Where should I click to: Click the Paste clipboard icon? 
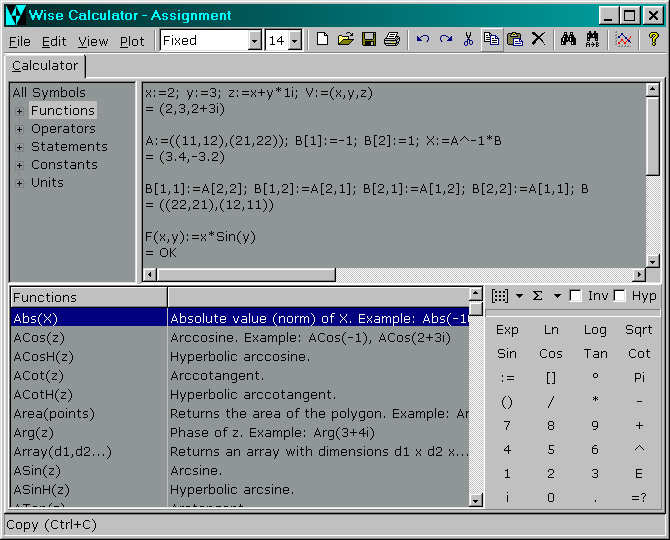(515, 40)
